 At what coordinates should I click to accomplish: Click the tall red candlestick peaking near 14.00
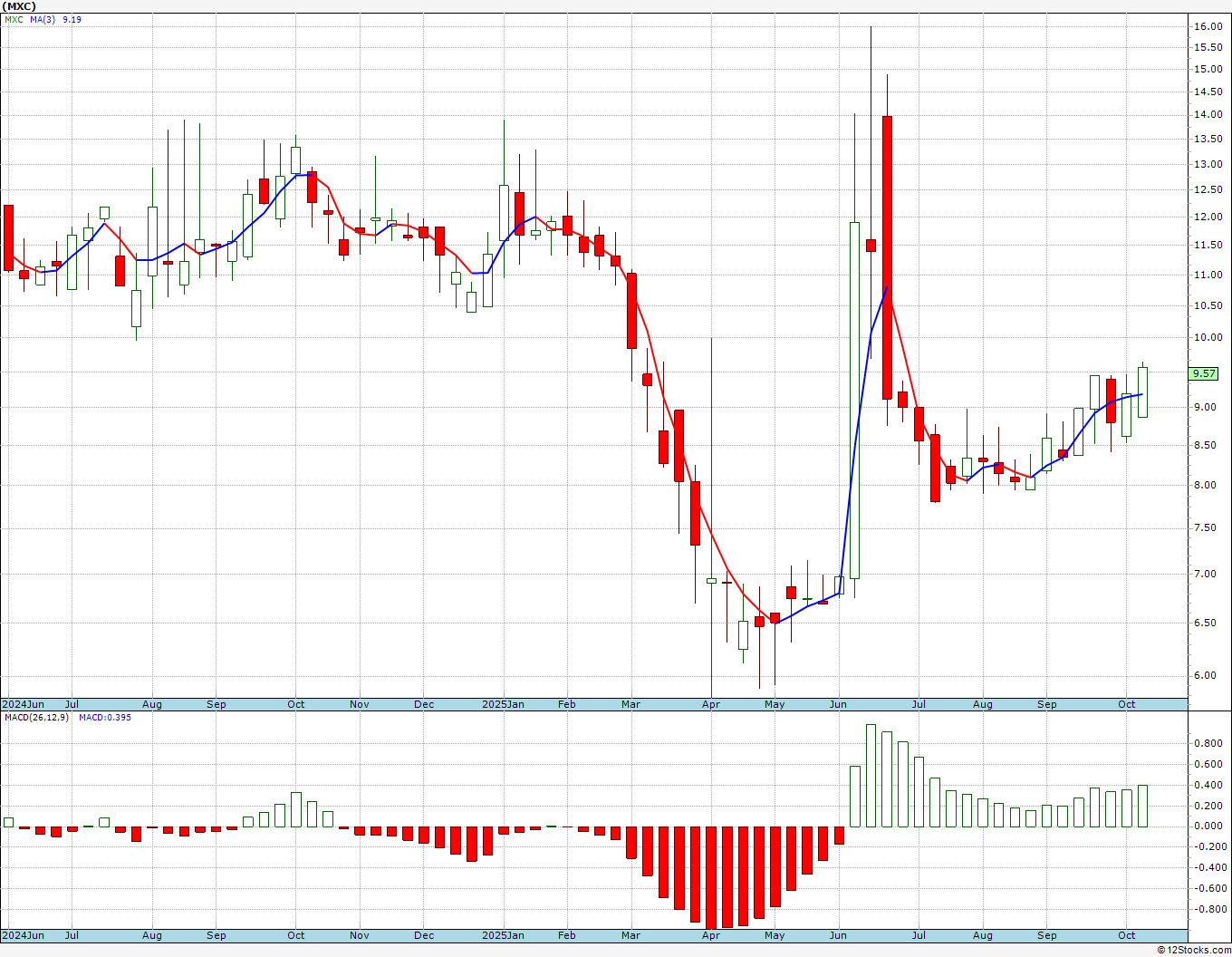[x=887, y=257]
